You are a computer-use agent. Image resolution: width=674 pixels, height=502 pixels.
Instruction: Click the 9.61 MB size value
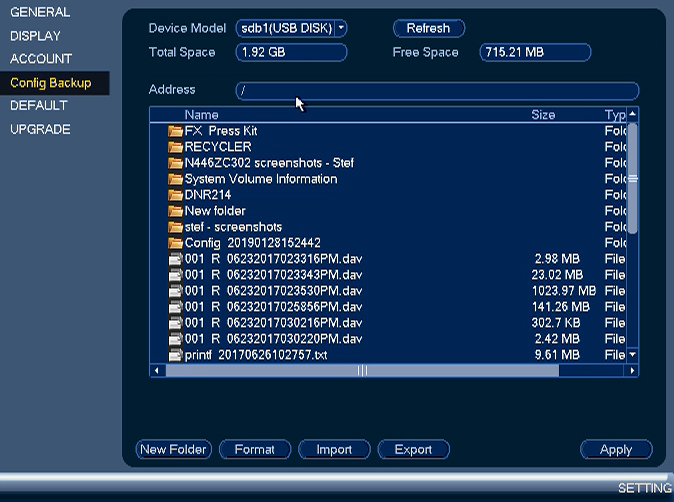[x=558, y=355]
